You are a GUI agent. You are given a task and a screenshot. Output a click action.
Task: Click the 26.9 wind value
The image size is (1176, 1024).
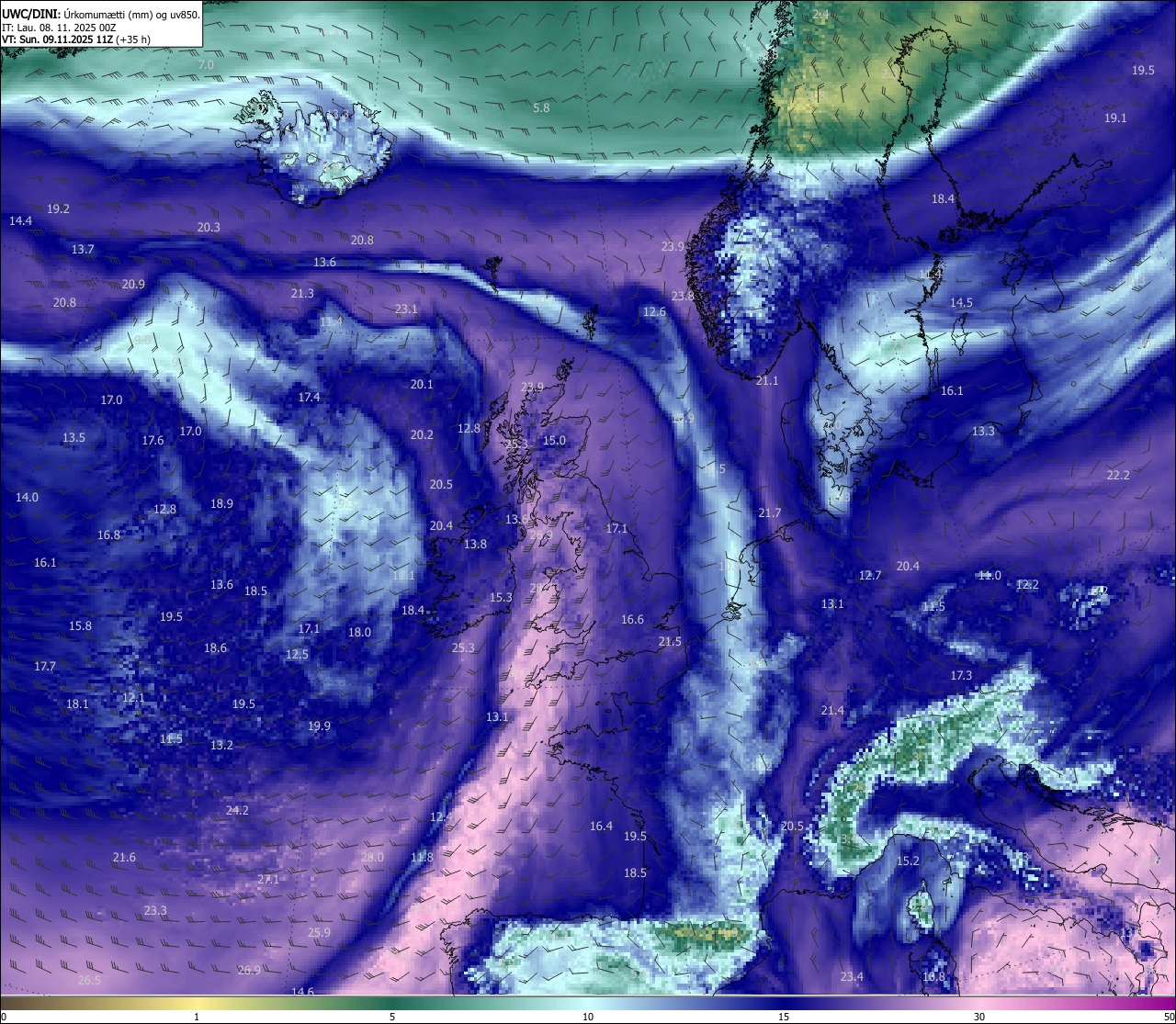pos(249,970)
